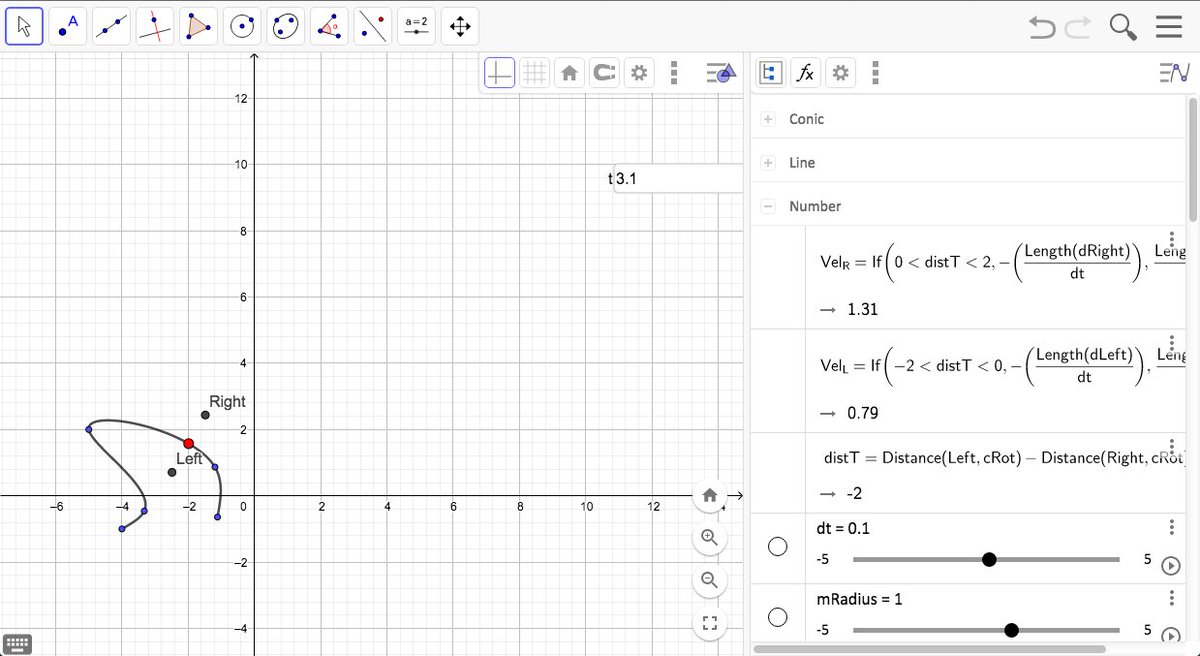The width and height of the screenshot is (1200, 656).
Task: Enter fullscreen mode
Action: point(710,624)
